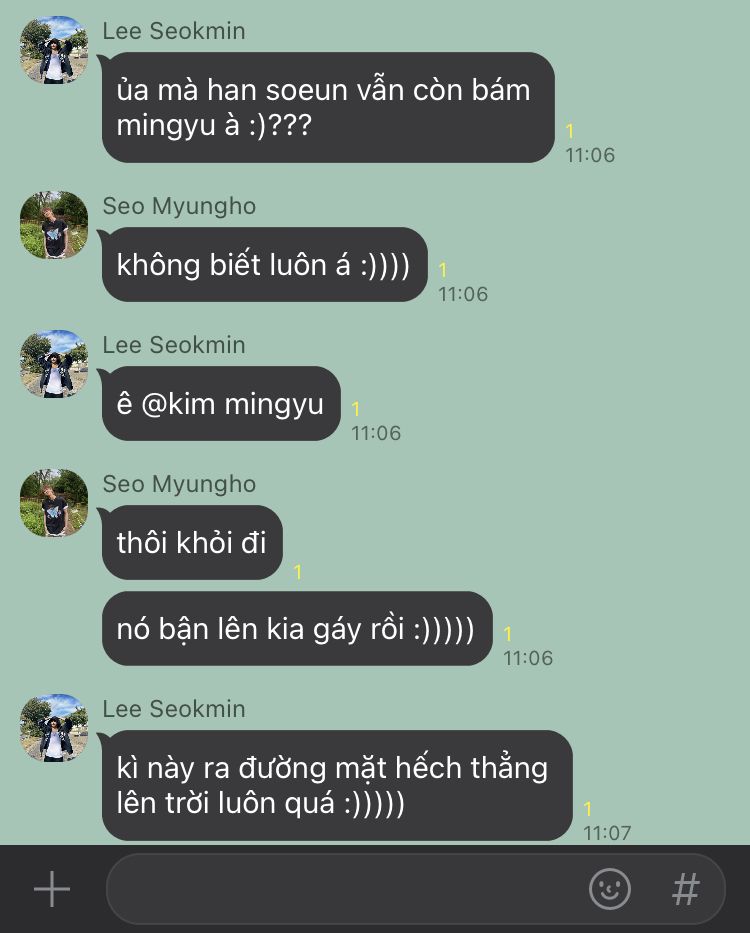The image size is (750, 933).
Task: Tap Seo Myungho's avatar beside 'thôi khỏi đi'
Action: 54,503
